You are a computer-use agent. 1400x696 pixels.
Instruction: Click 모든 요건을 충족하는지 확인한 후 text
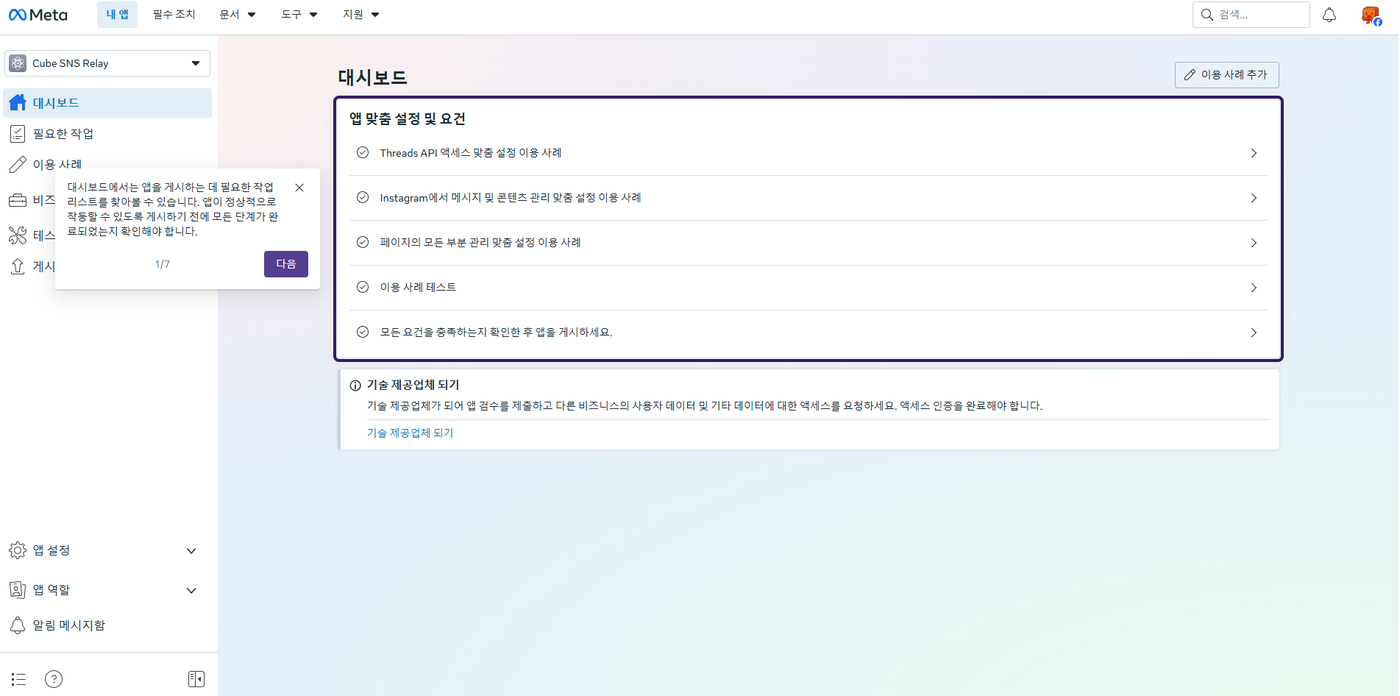[x=496, y=333]
